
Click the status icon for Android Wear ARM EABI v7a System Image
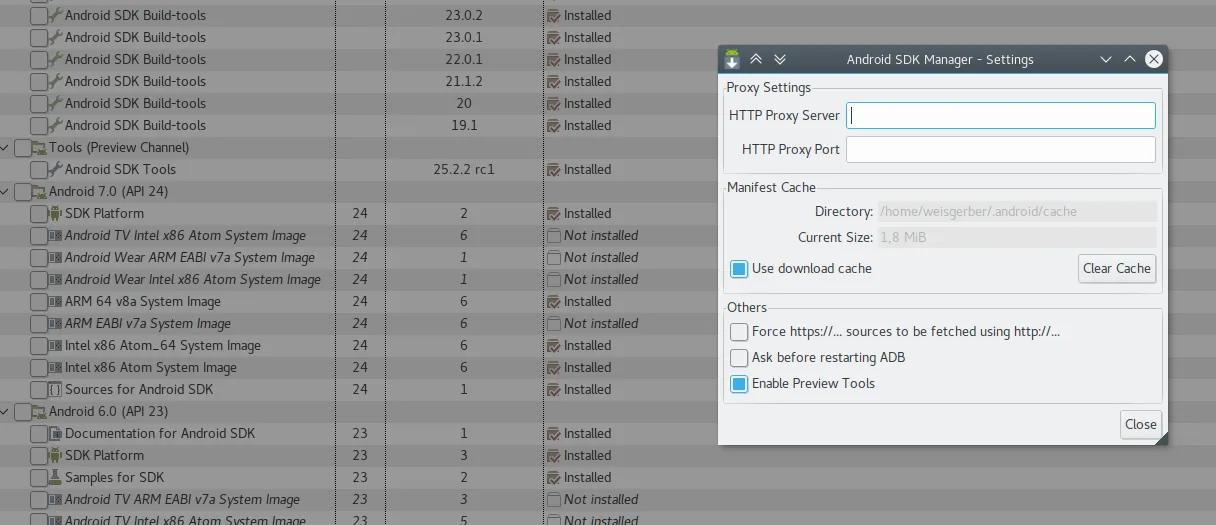tap(553, 257)
